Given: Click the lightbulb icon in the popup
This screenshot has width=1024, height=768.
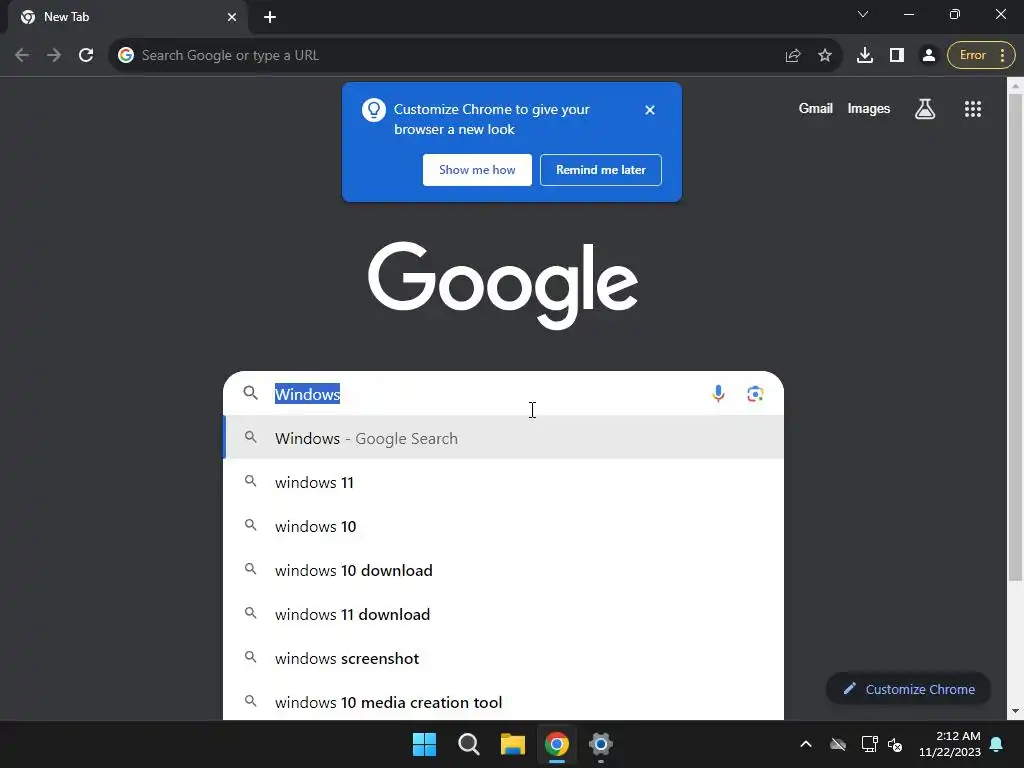Looking at the screenshot, I should coord(374,110).
